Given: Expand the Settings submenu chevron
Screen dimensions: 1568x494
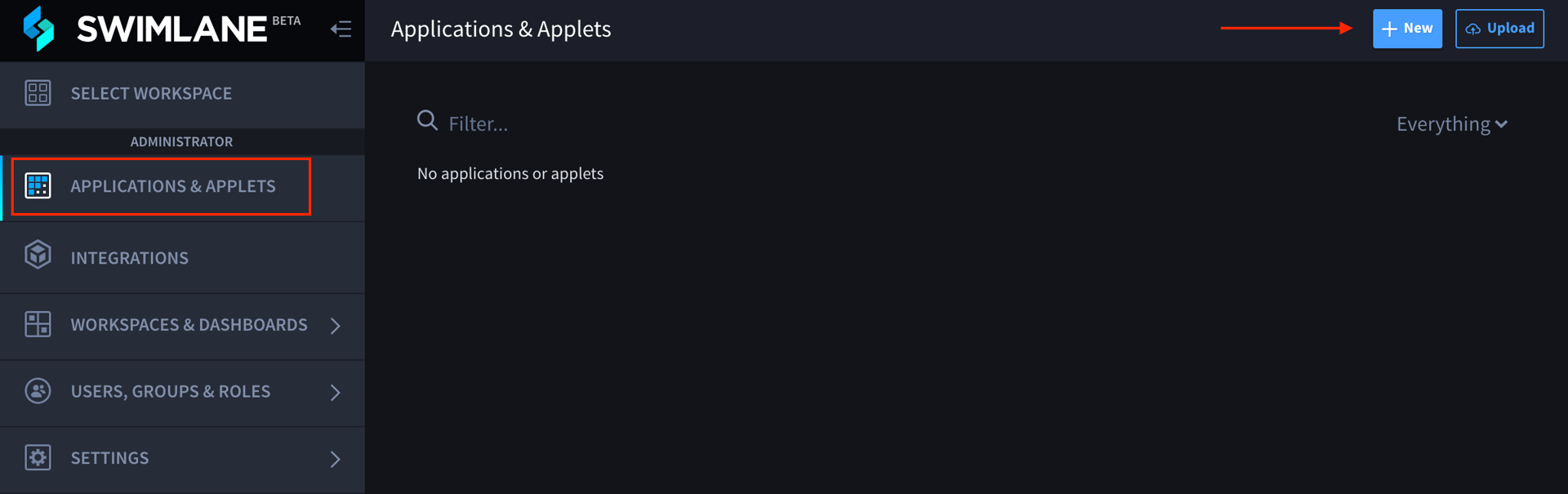Looking at the screenshot, I should coord(336,459).
